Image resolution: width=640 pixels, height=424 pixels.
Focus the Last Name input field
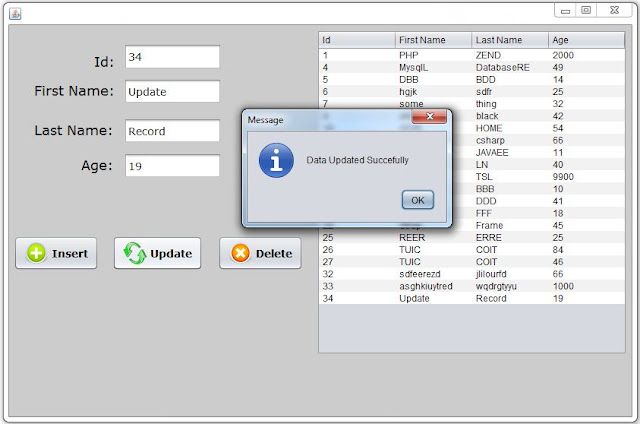coord(172,131)
